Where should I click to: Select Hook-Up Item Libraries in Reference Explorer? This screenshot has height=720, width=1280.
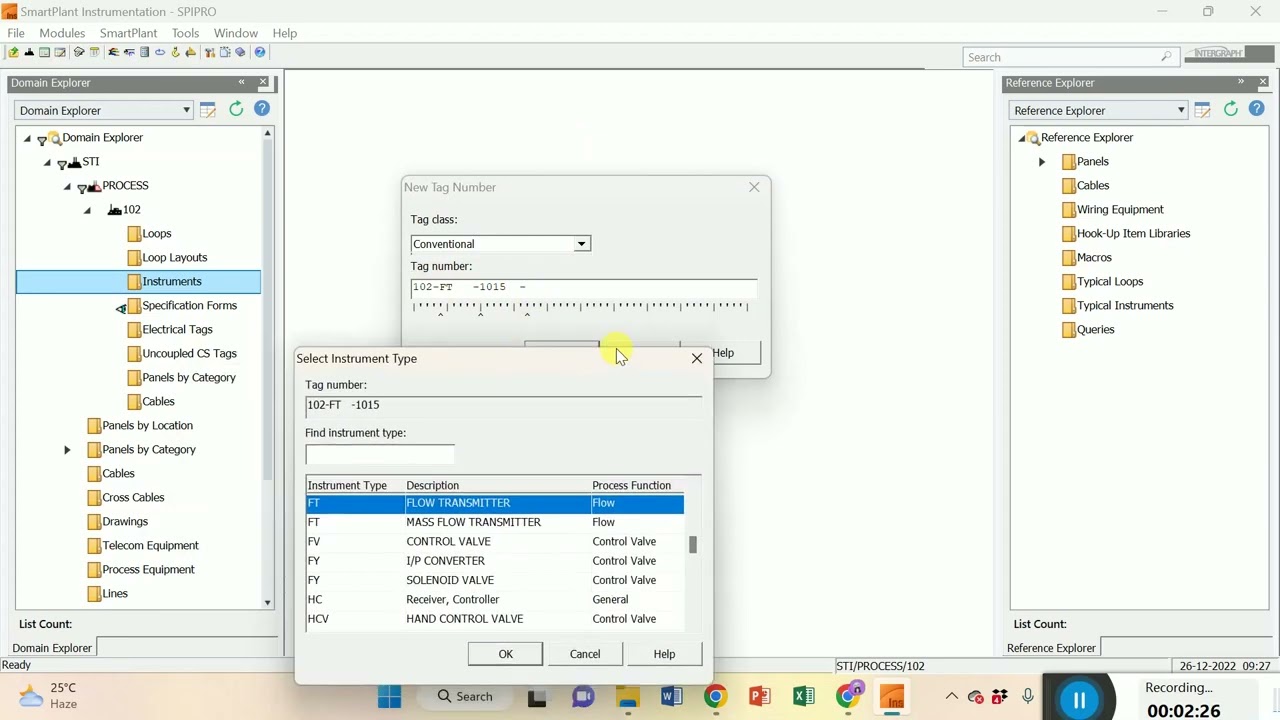pos(1133,234)
